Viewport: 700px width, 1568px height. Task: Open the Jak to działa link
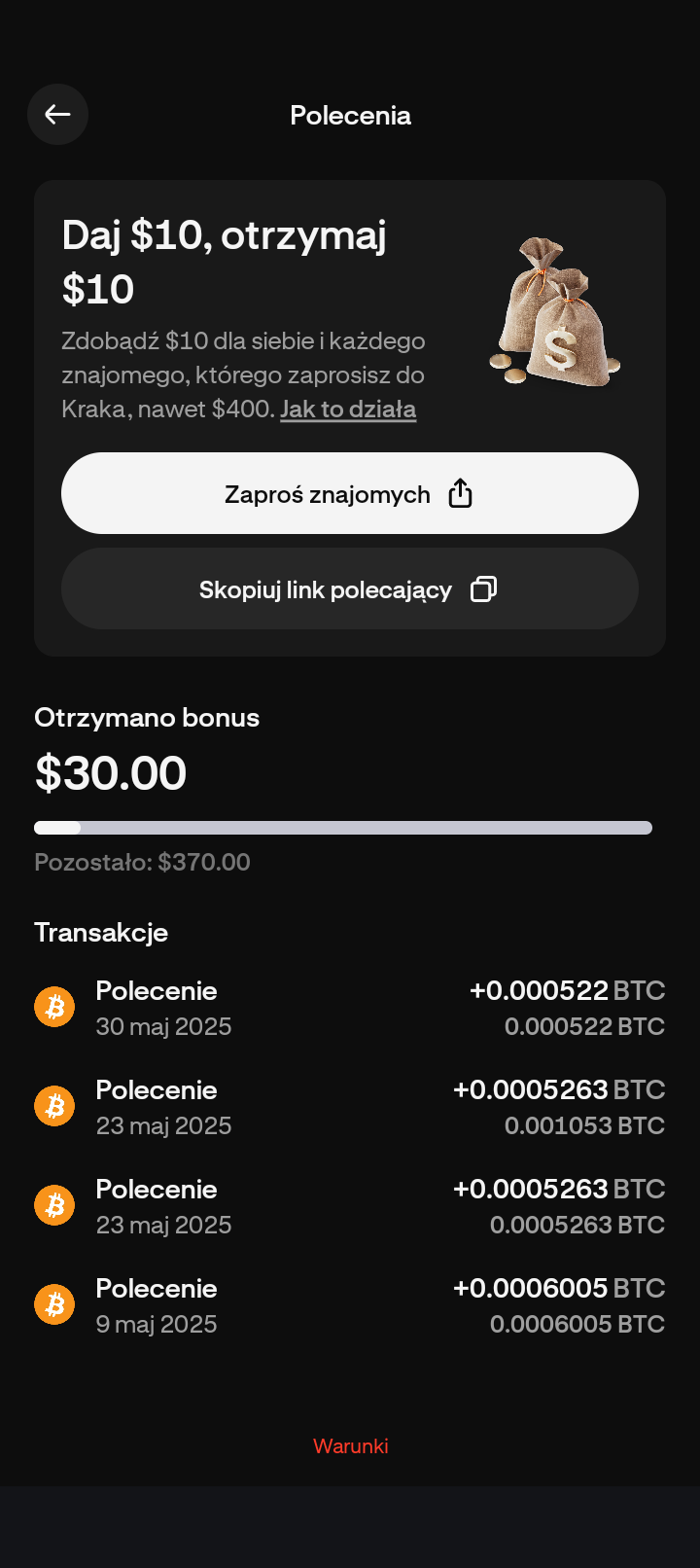tap(348, 410)
